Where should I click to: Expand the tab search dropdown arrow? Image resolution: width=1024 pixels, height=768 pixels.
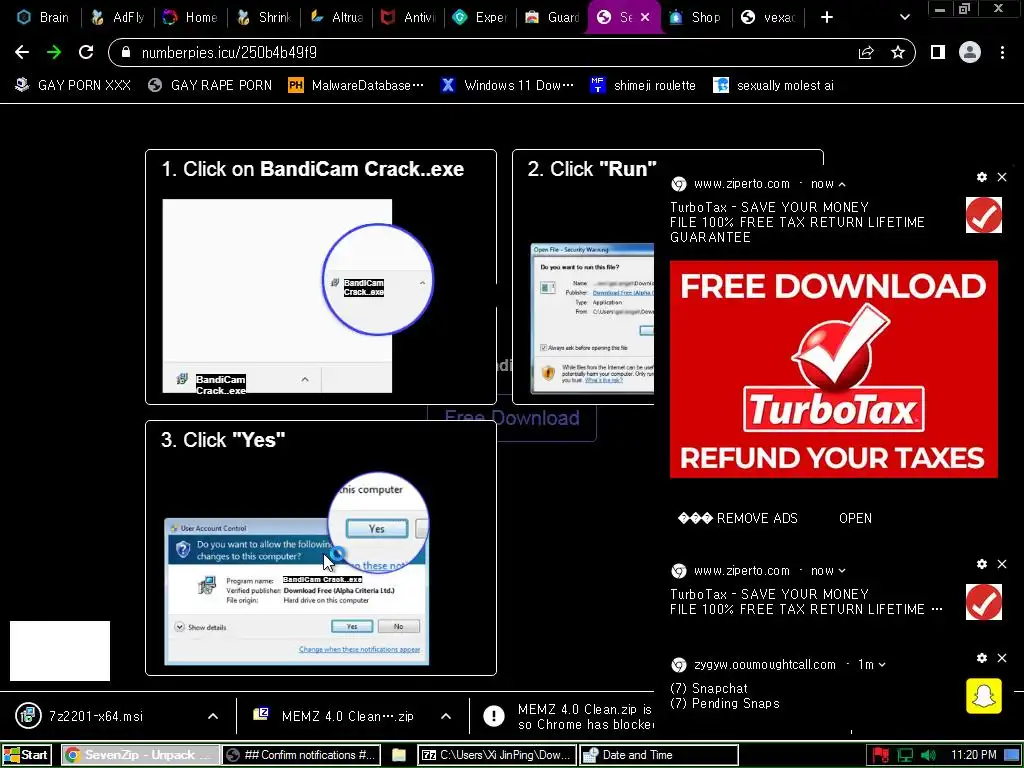click(x=904, y=18)
